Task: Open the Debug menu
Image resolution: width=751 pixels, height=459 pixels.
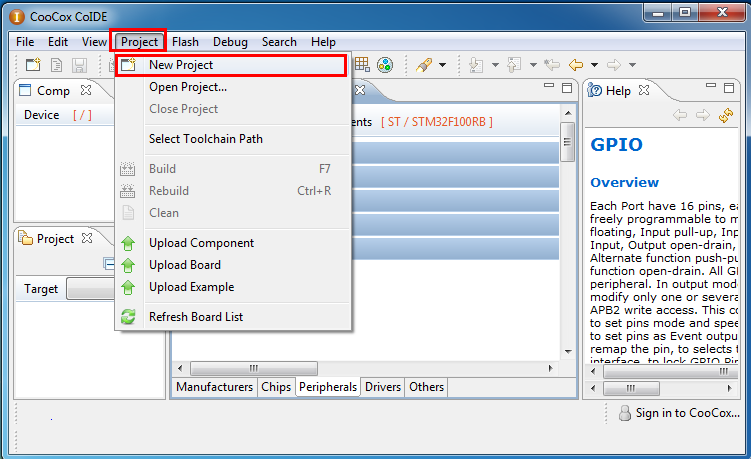Action: [230, 42]
